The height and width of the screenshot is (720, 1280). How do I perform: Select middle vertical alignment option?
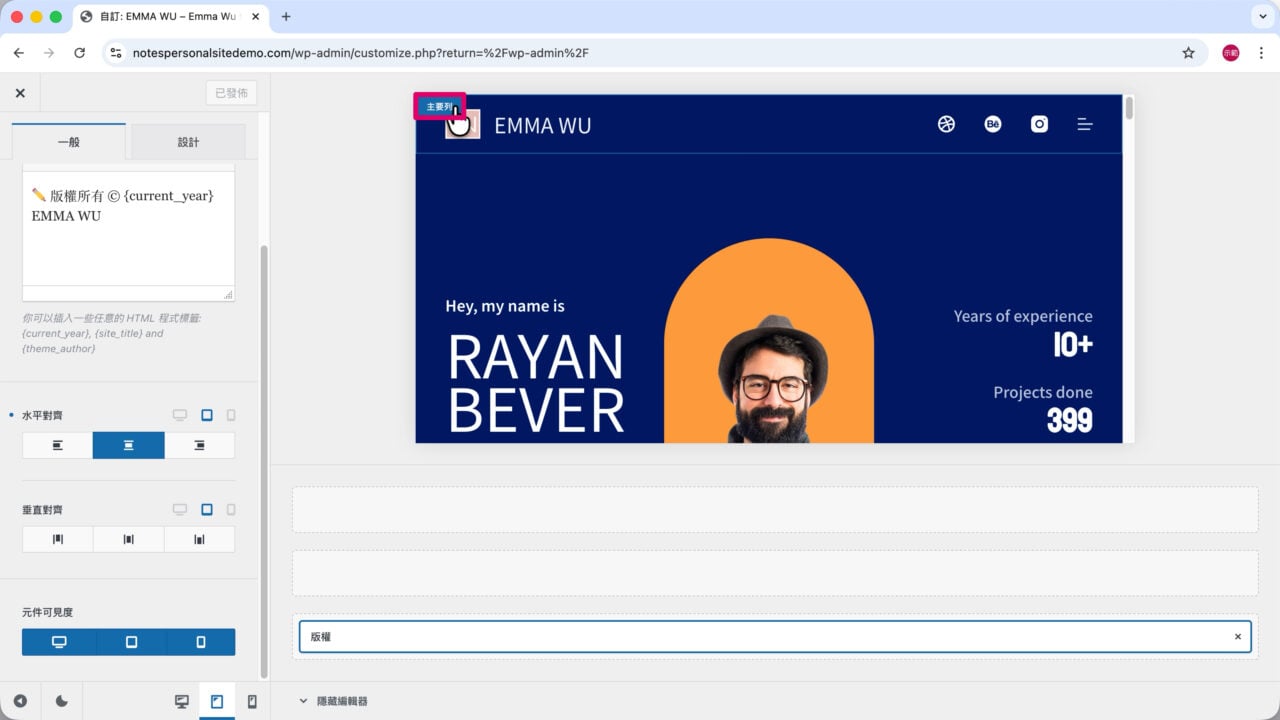129,539
